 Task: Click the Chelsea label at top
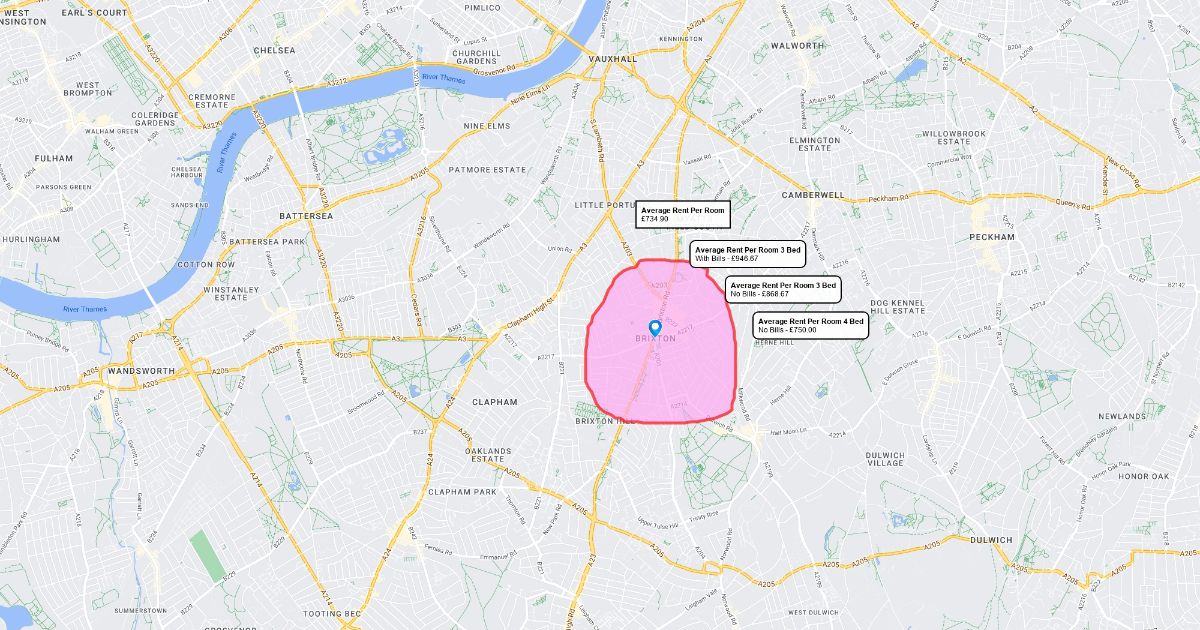tap(274, 50)
